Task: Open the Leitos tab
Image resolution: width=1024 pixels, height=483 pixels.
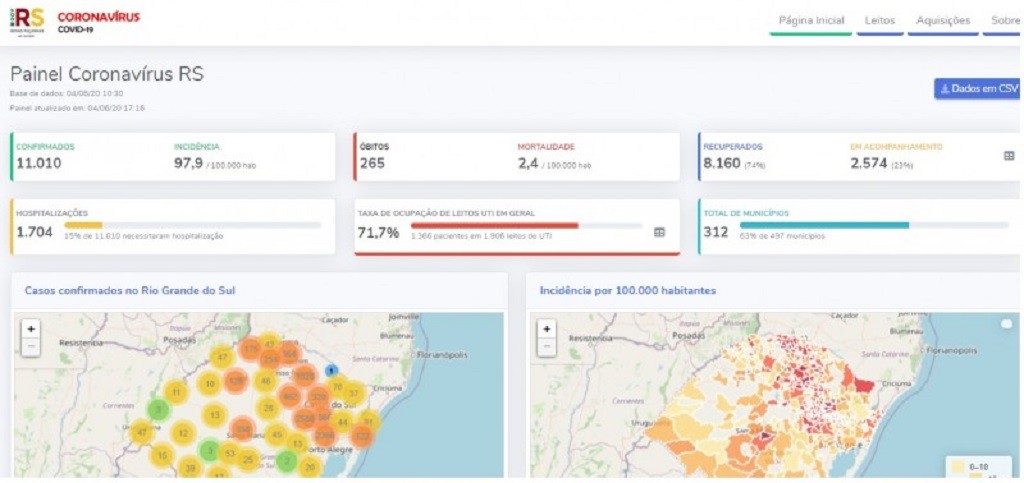Action: (x=880, y=21)
